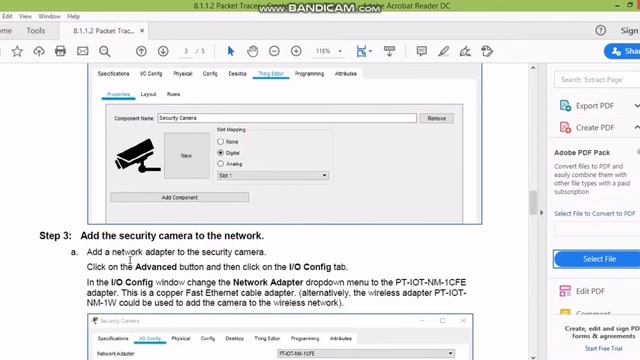Click the Sign In link
640x360 pixels.
tap(630, 31)
